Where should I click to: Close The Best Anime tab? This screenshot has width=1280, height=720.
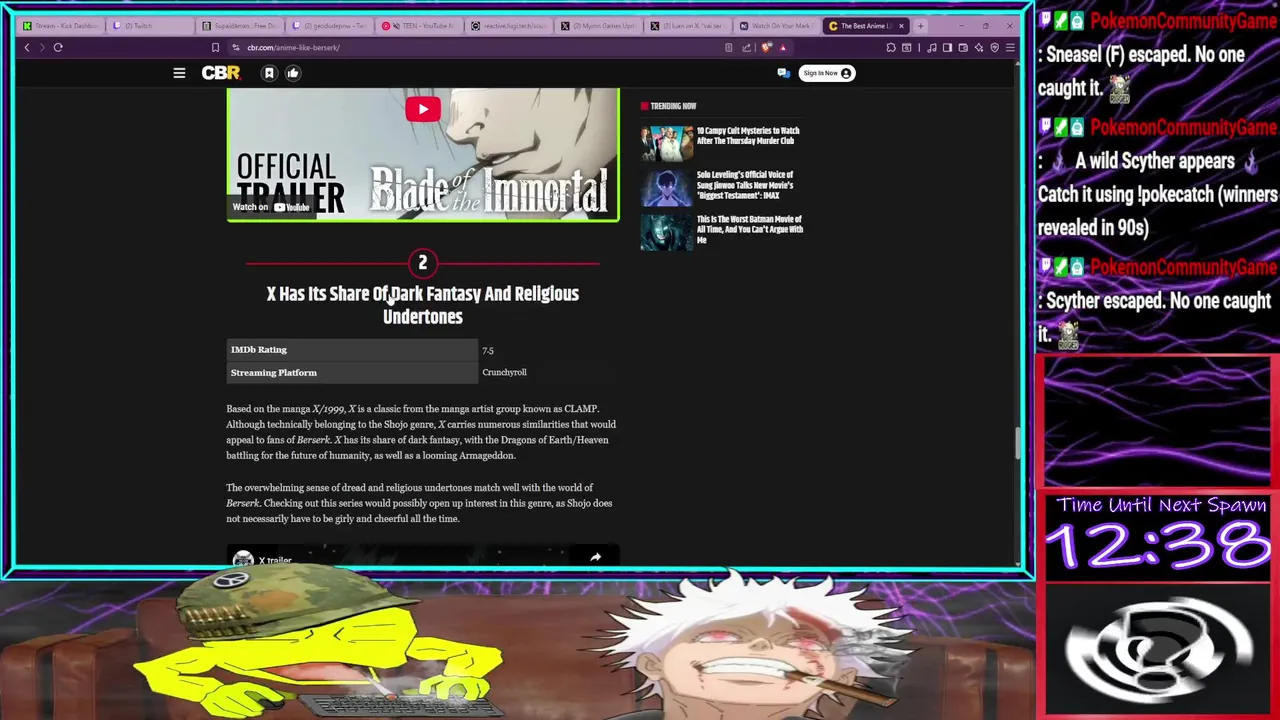(901, 26)
